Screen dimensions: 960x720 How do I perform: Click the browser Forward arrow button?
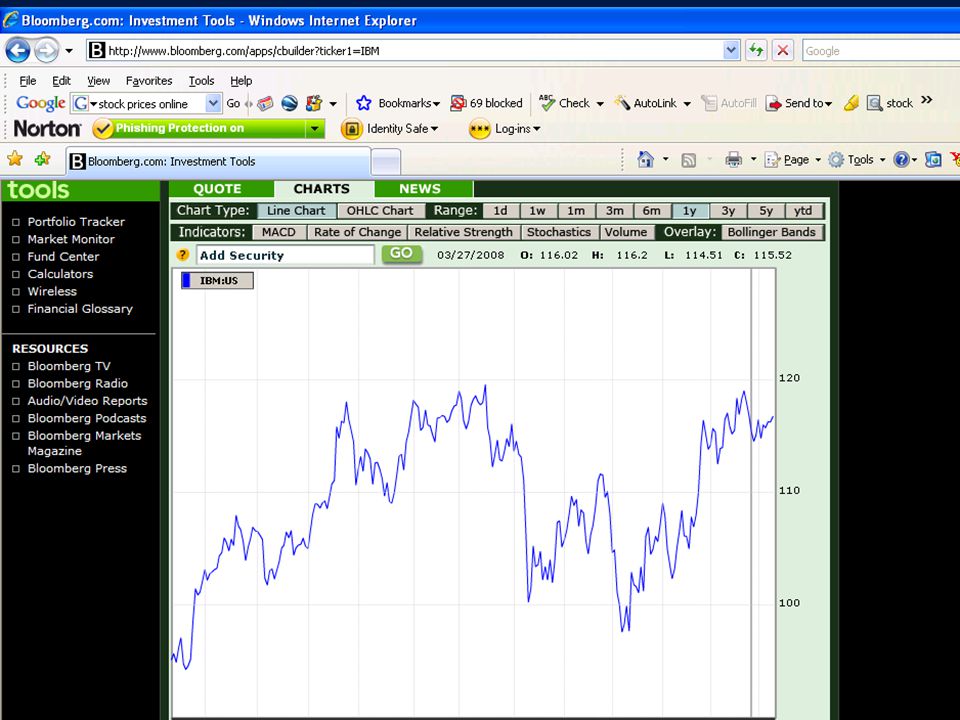(x=47, y=50)
